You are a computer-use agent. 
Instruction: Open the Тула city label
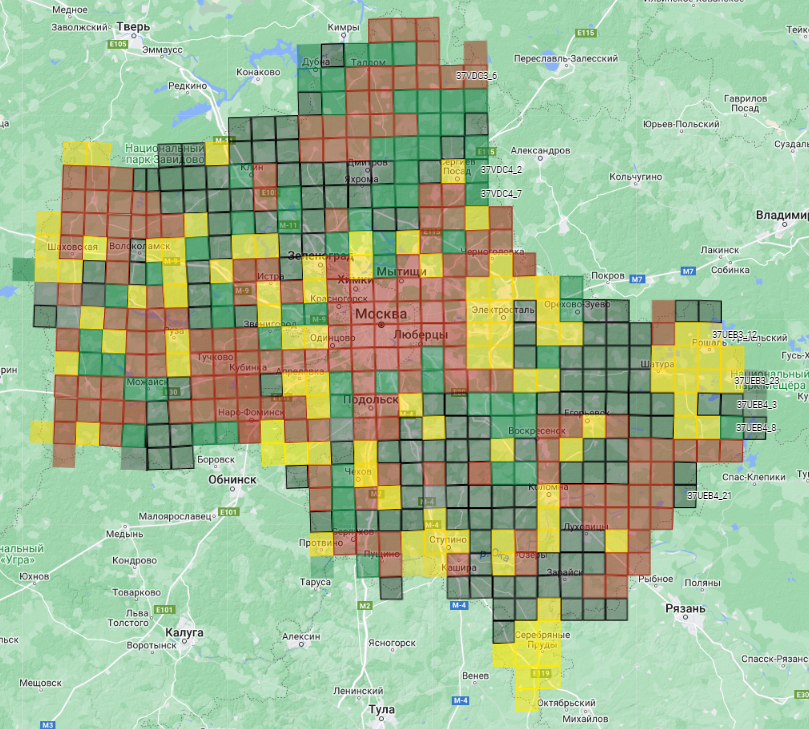coord(382,709)
